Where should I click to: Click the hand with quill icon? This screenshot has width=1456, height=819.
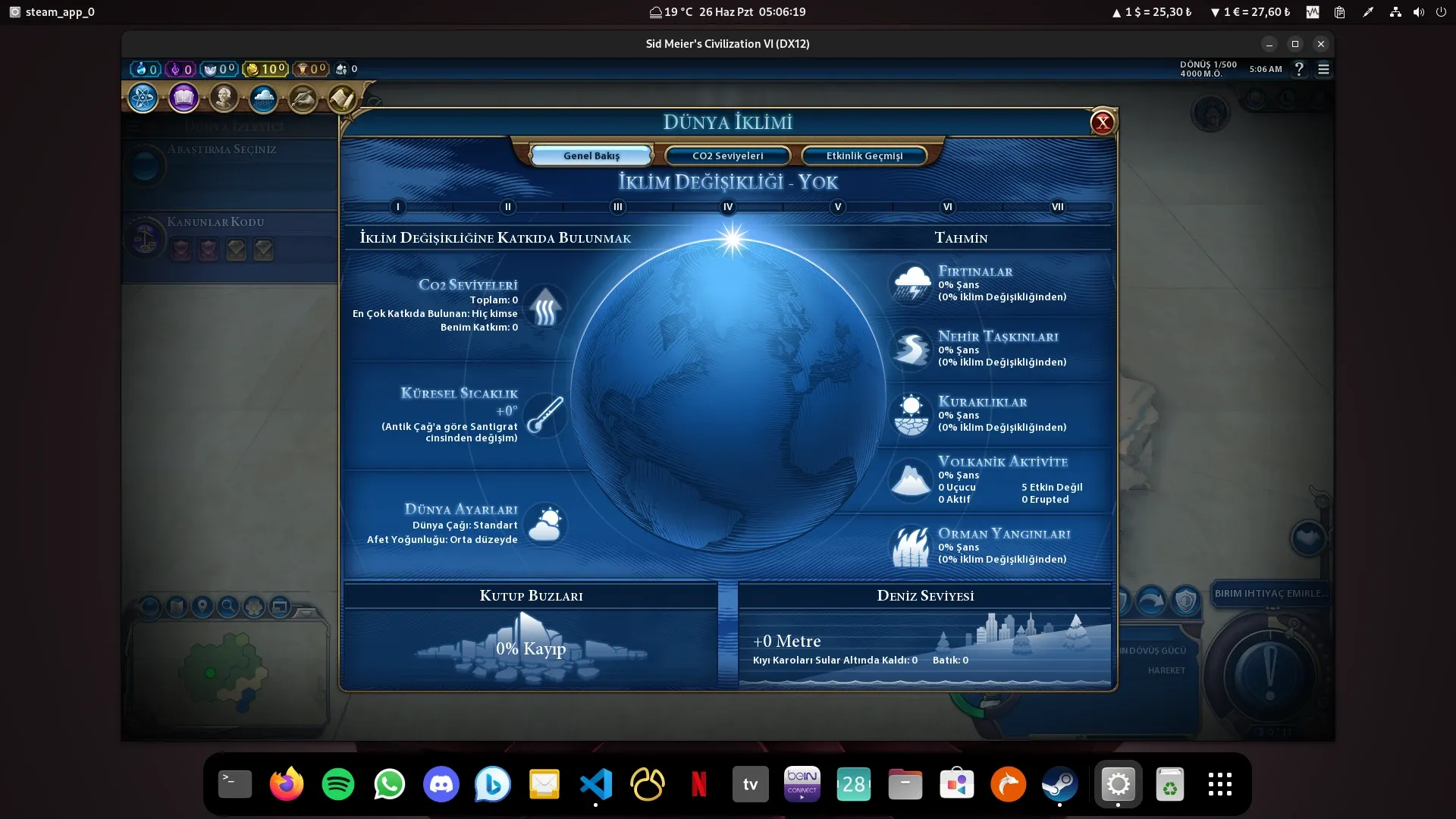coord(303,99)
